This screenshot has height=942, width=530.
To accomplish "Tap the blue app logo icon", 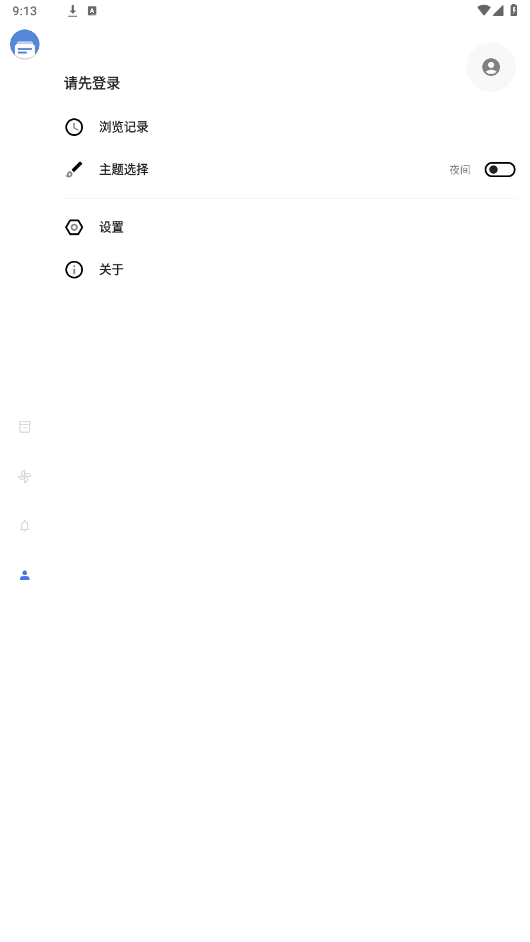I will coord(25,44).
